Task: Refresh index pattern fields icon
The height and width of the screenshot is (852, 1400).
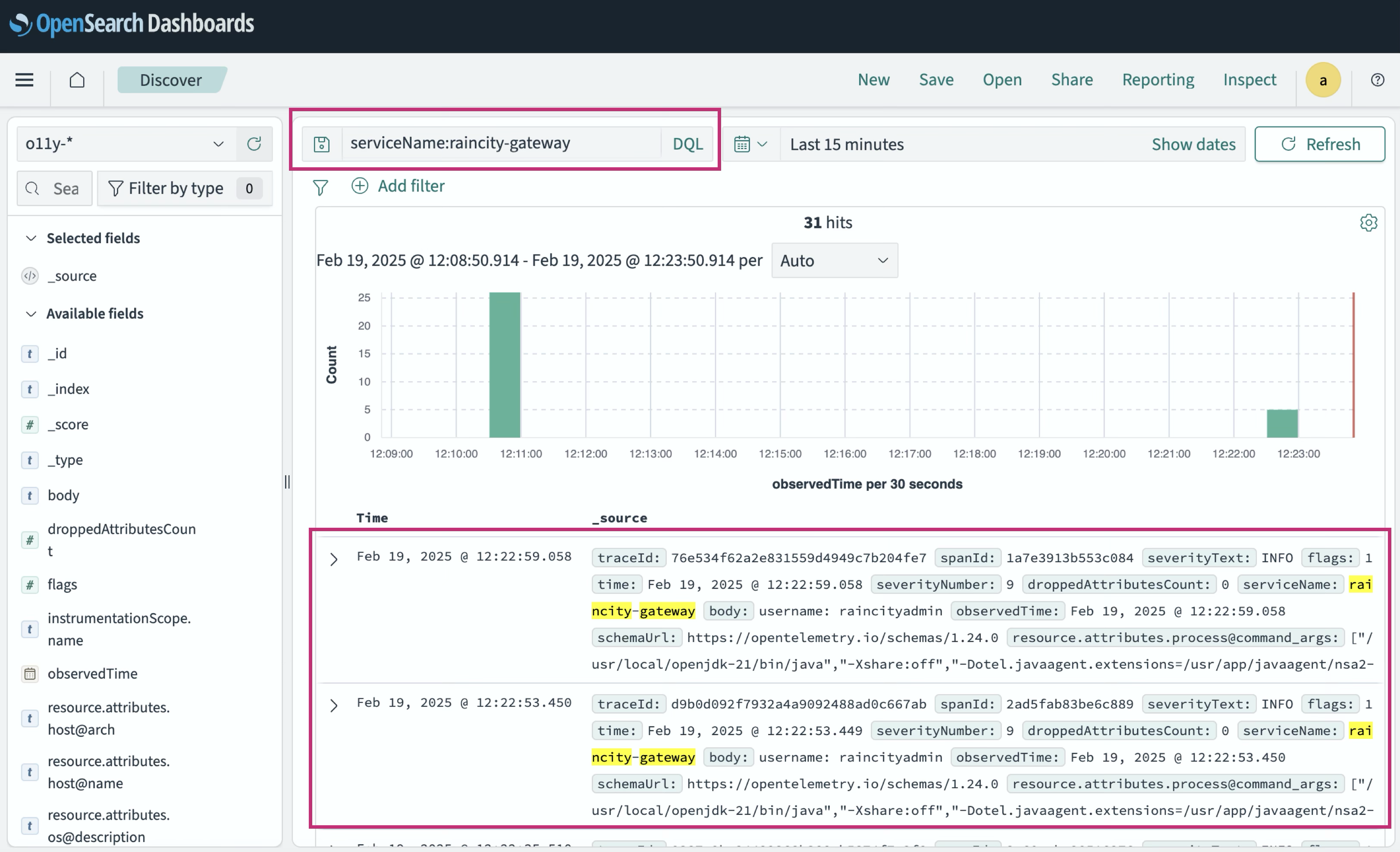Action: point(254,144)
